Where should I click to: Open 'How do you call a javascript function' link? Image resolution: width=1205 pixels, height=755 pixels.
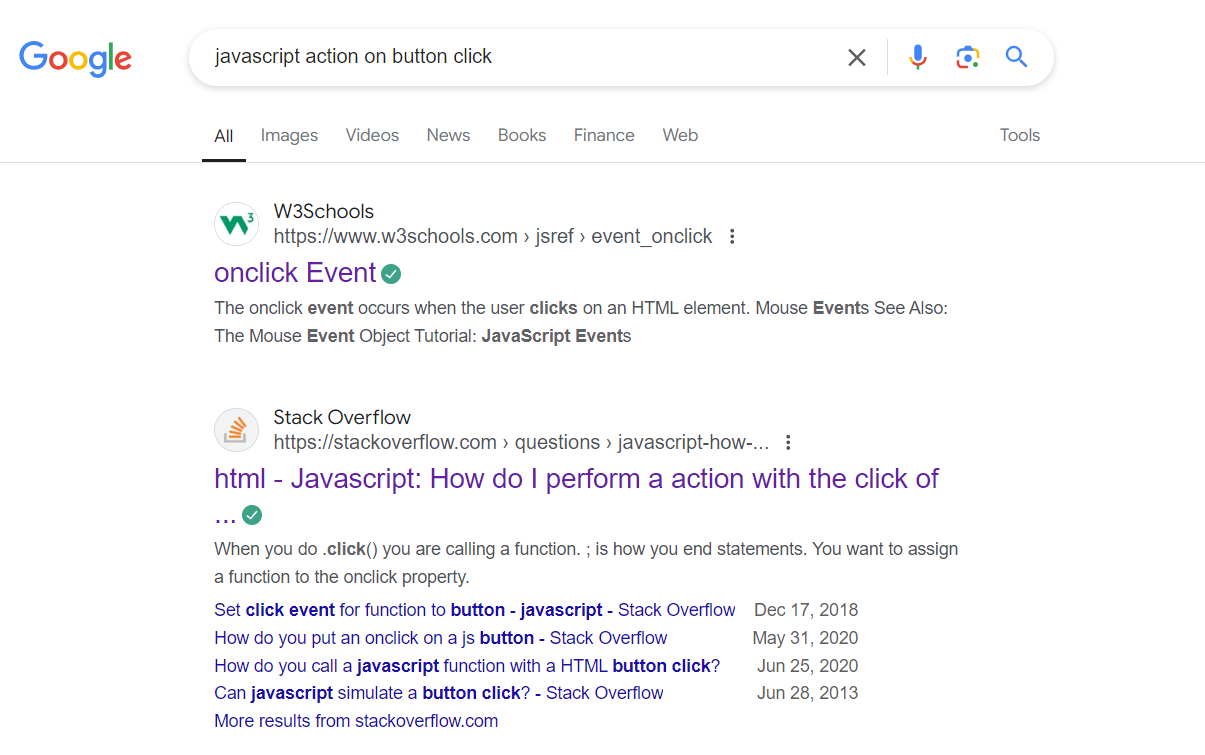pos(467,666)
